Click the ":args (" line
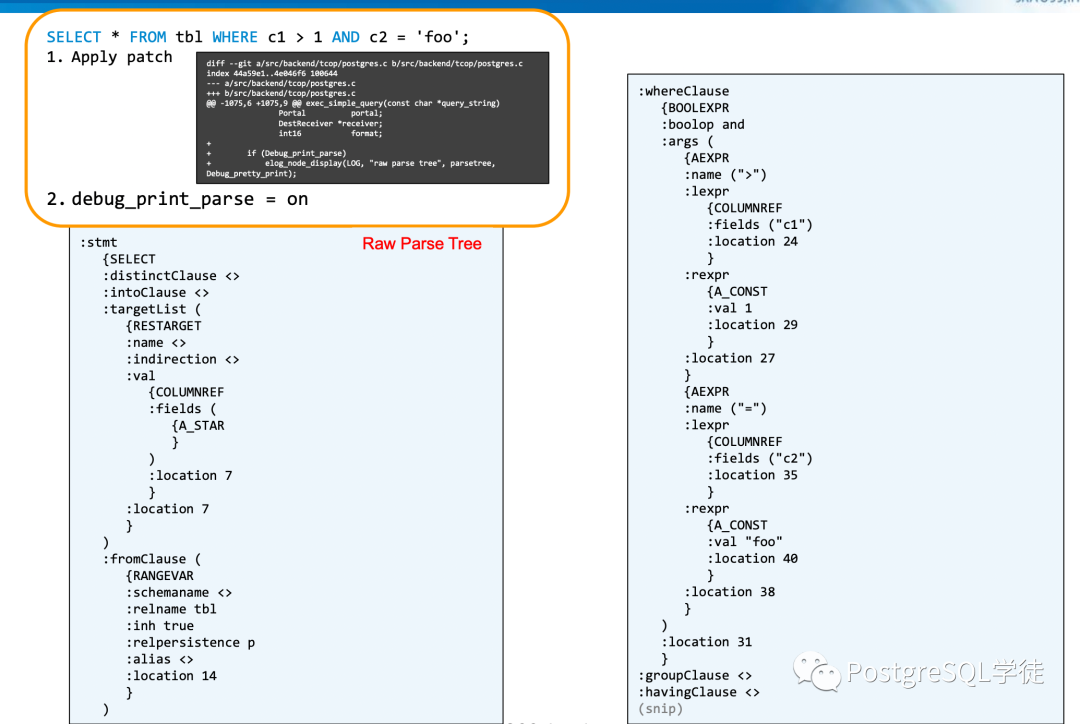1080x724 pixels. click(x=687, y=141)
